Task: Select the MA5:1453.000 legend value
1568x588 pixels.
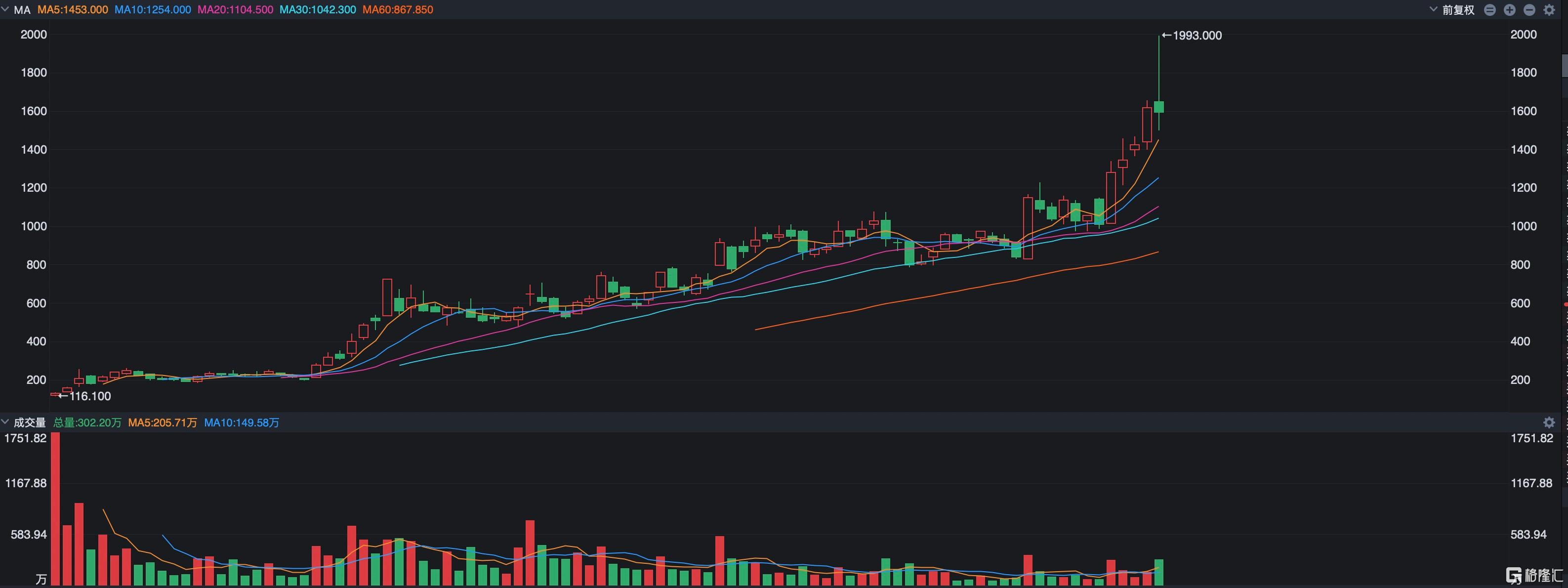Action: [x=73, y=10]
